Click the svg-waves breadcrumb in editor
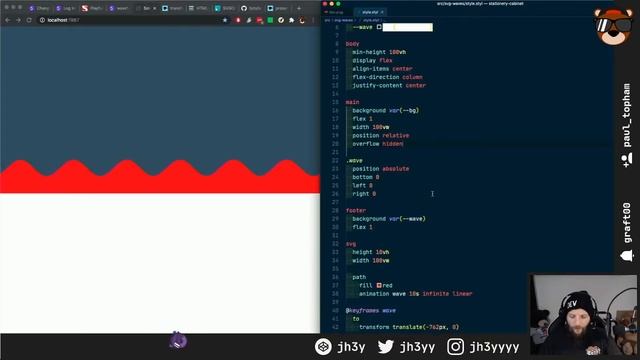Image resolution: width=640 pixels, height=360 pixels. pos(344,20)
